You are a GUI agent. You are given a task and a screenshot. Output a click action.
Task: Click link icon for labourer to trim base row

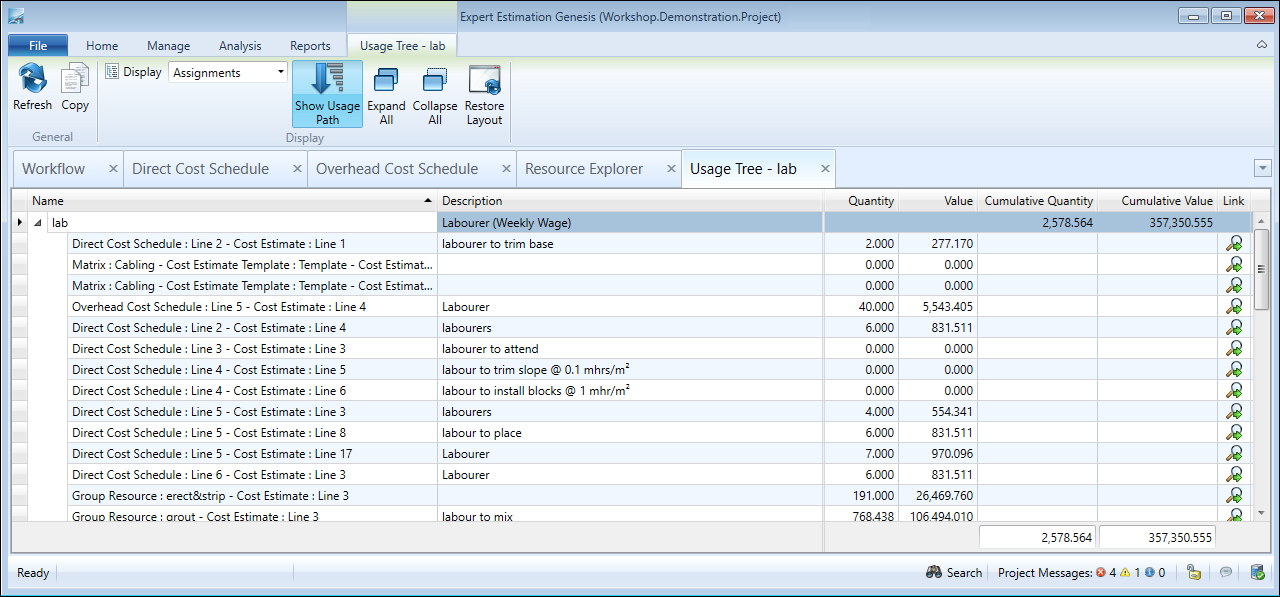[x=1234, y=244]
